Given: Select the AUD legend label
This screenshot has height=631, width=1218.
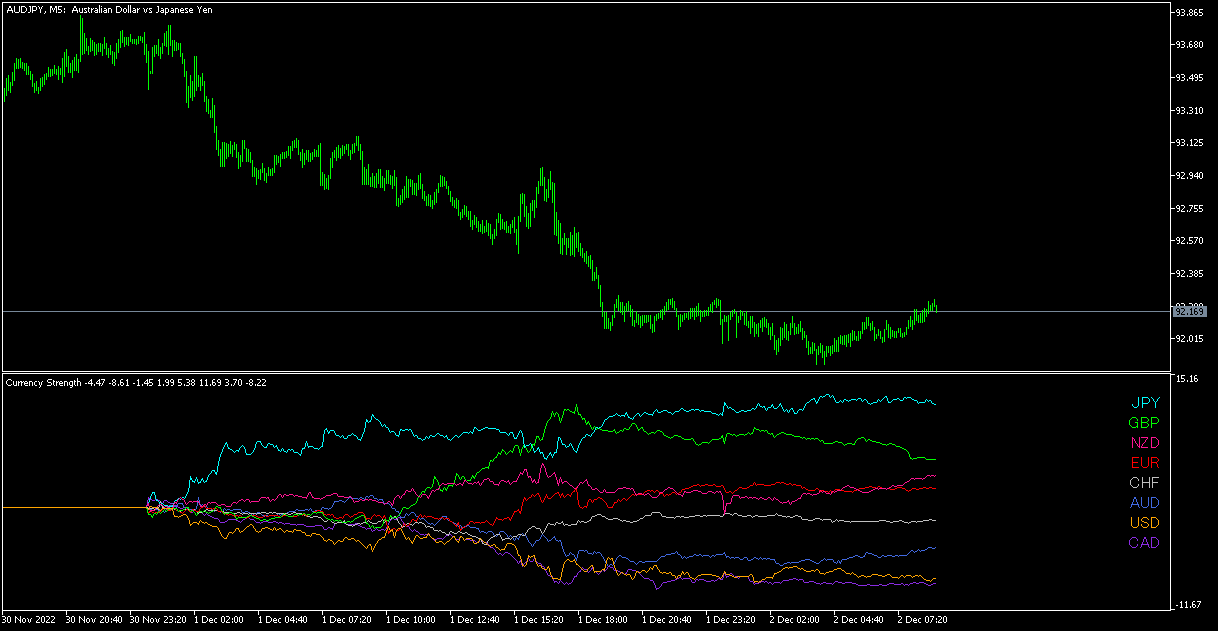Looking at the screenshot, I should pos(1144,503).
